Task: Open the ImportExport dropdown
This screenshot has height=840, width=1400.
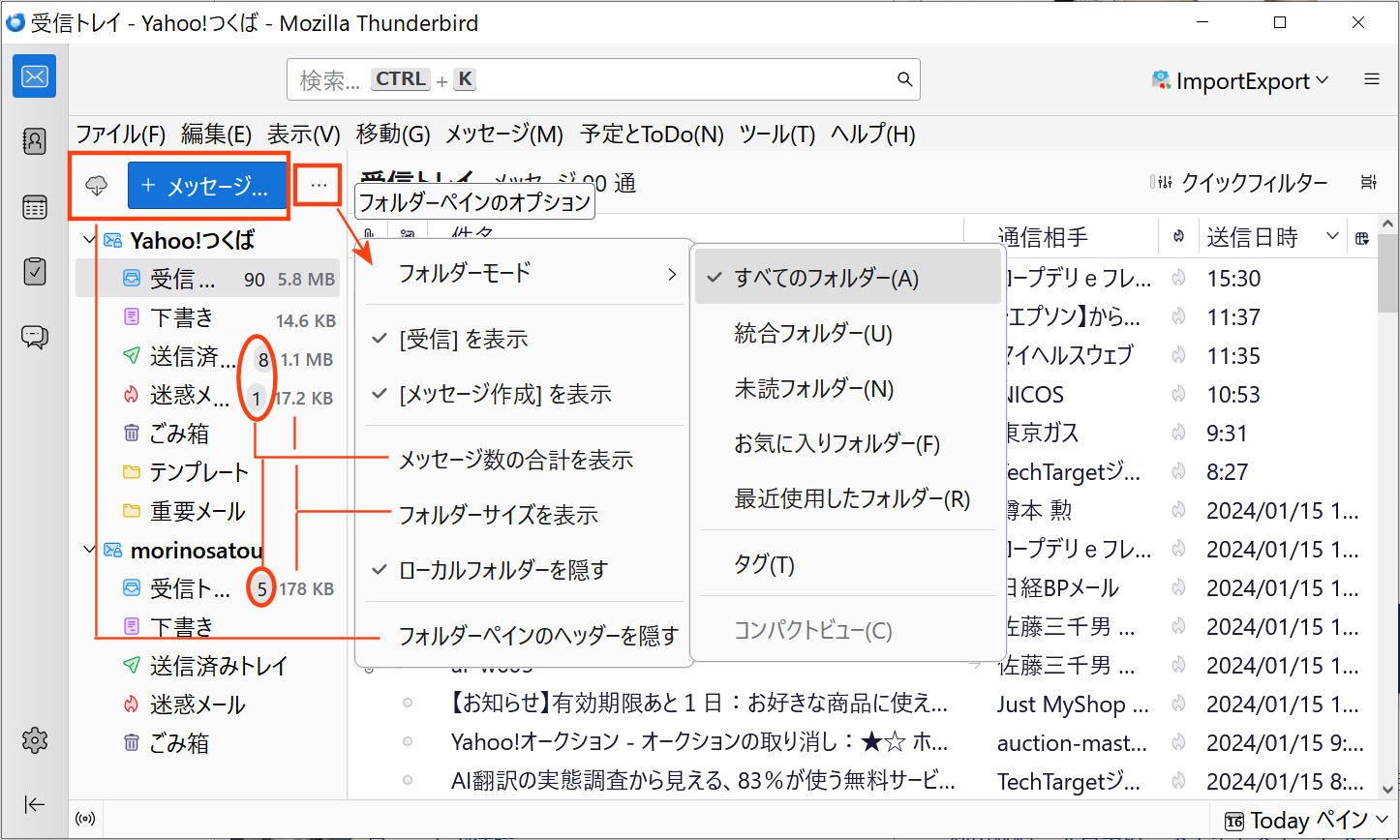Action: click(1239, 80)
